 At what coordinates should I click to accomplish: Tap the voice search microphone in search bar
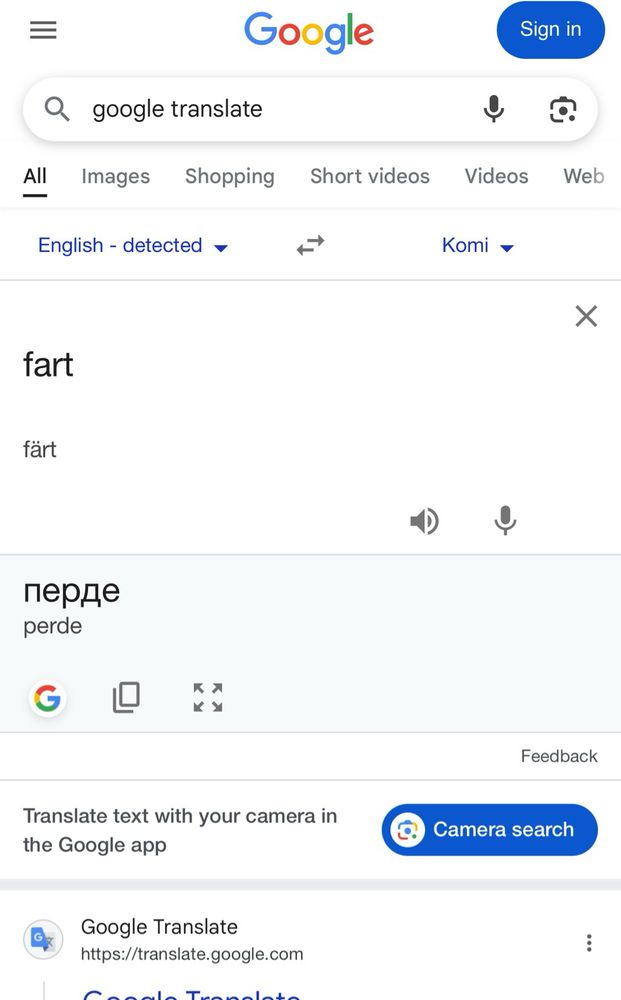[493, 109]
